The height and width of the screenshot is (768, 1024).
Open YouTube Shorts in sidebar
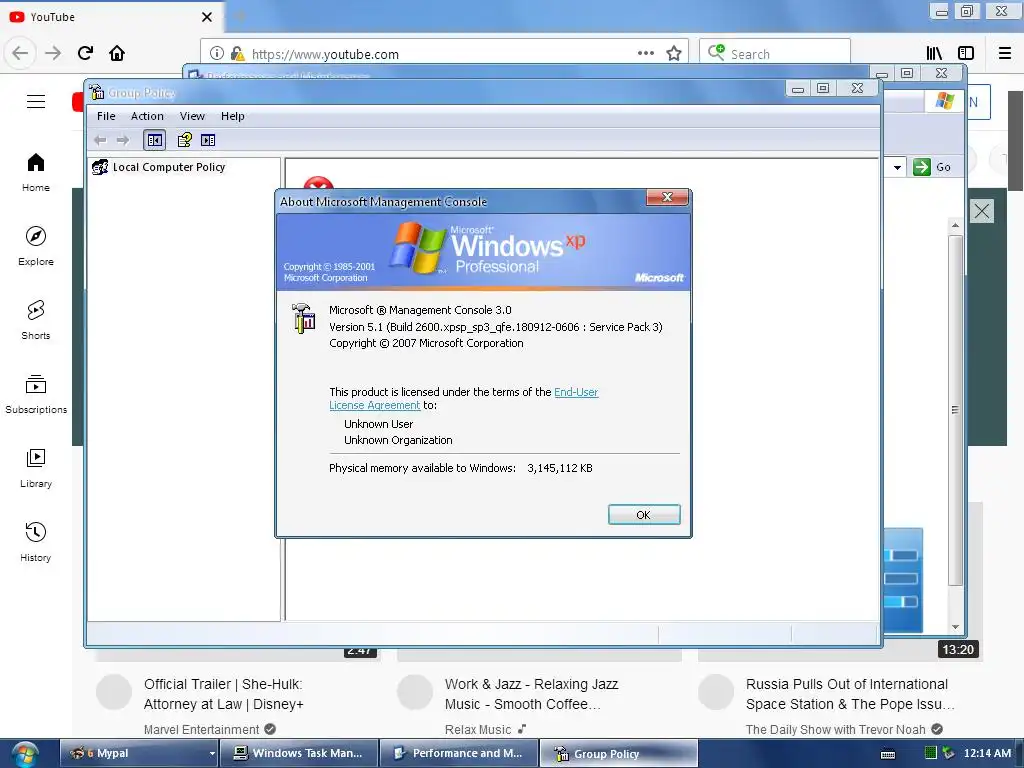36,320
